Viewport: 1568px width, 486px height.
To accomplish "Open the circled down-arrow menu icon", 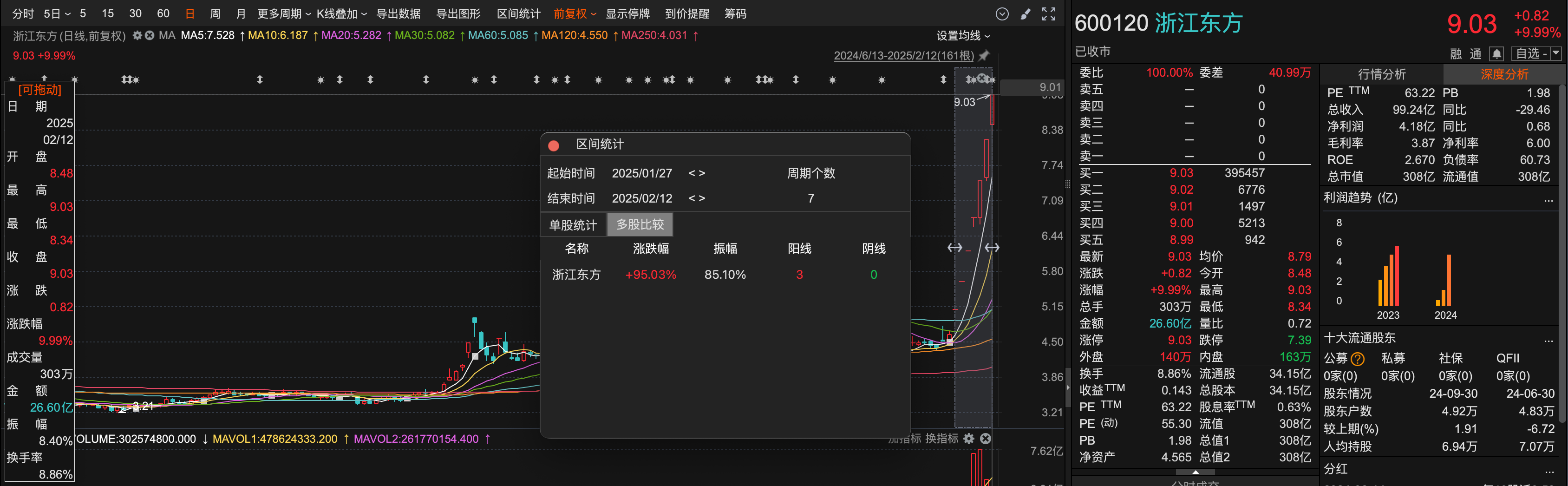I will point(1002,13).
